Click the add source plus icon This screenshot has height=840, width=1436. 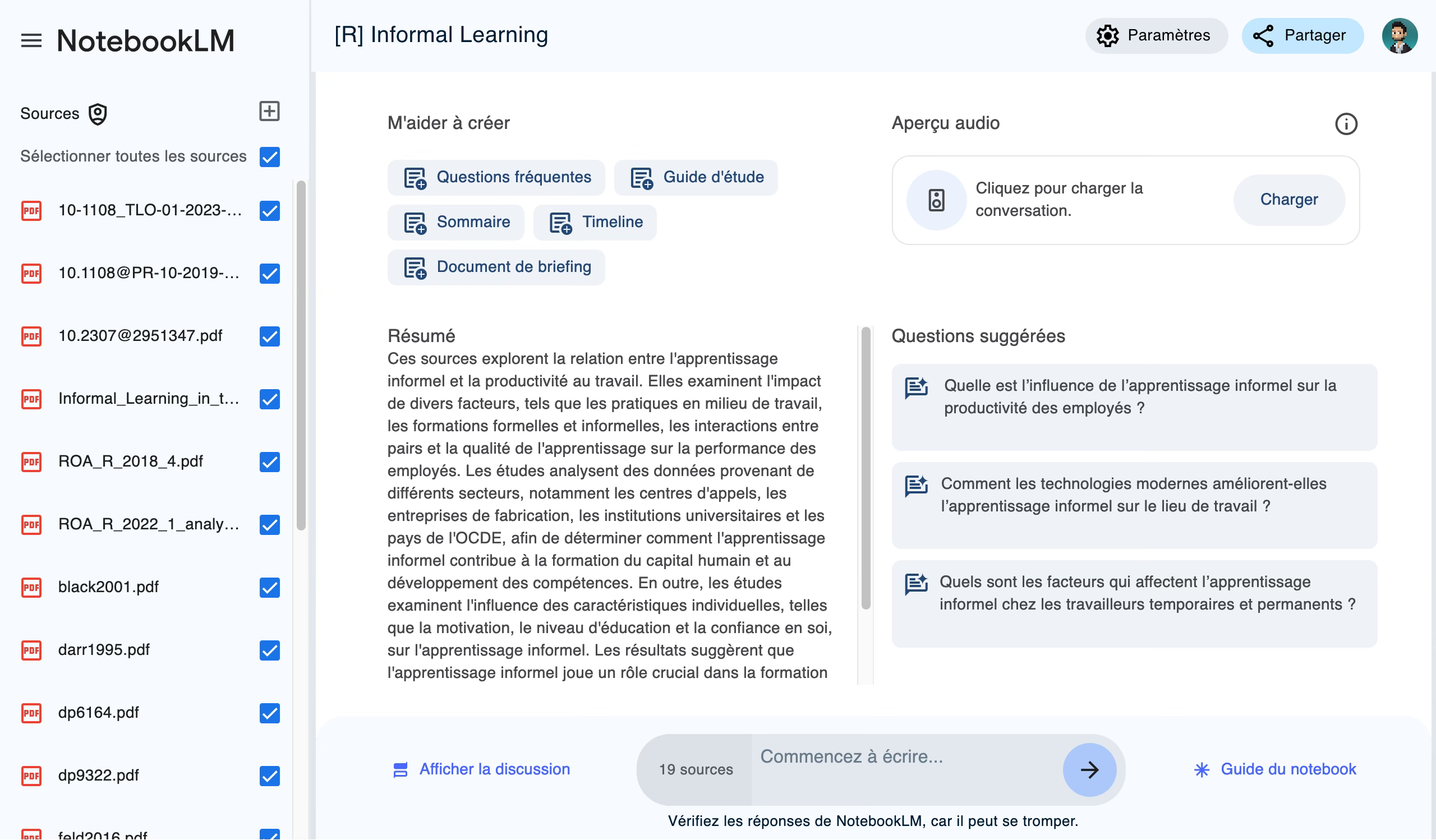tap(269, 111)
